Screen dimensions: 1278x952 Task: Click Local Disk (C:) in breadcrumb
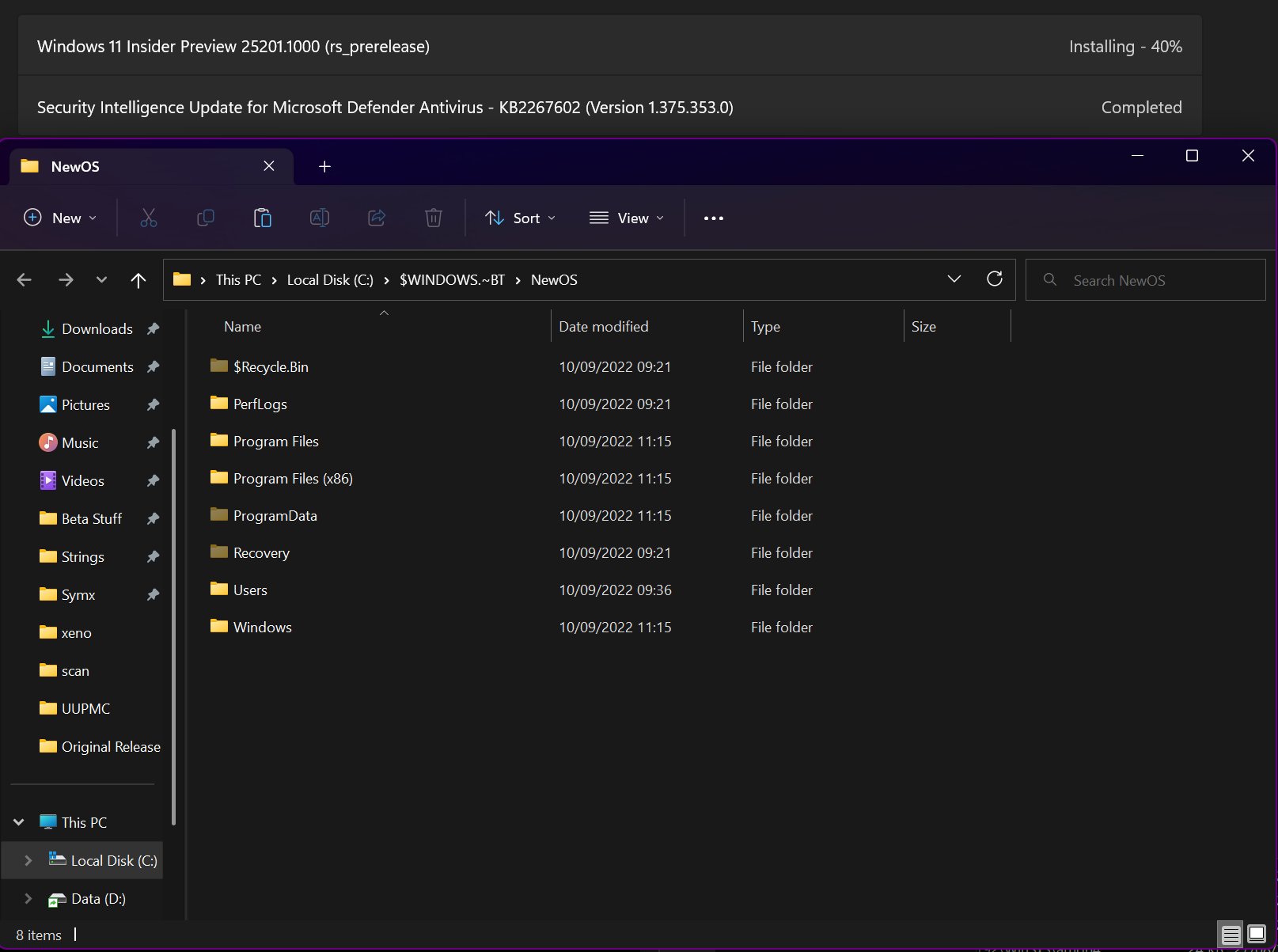tap(330, 280)
